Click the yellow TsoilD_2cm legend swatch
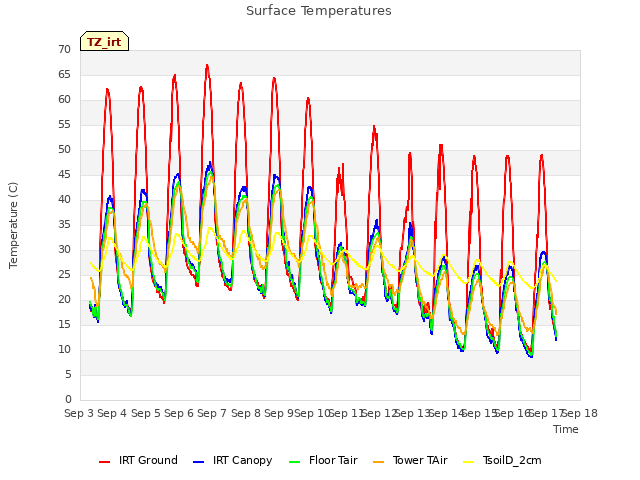Viewport: 640px width, 480px height. pyautogui.click(x=469, y=462)
